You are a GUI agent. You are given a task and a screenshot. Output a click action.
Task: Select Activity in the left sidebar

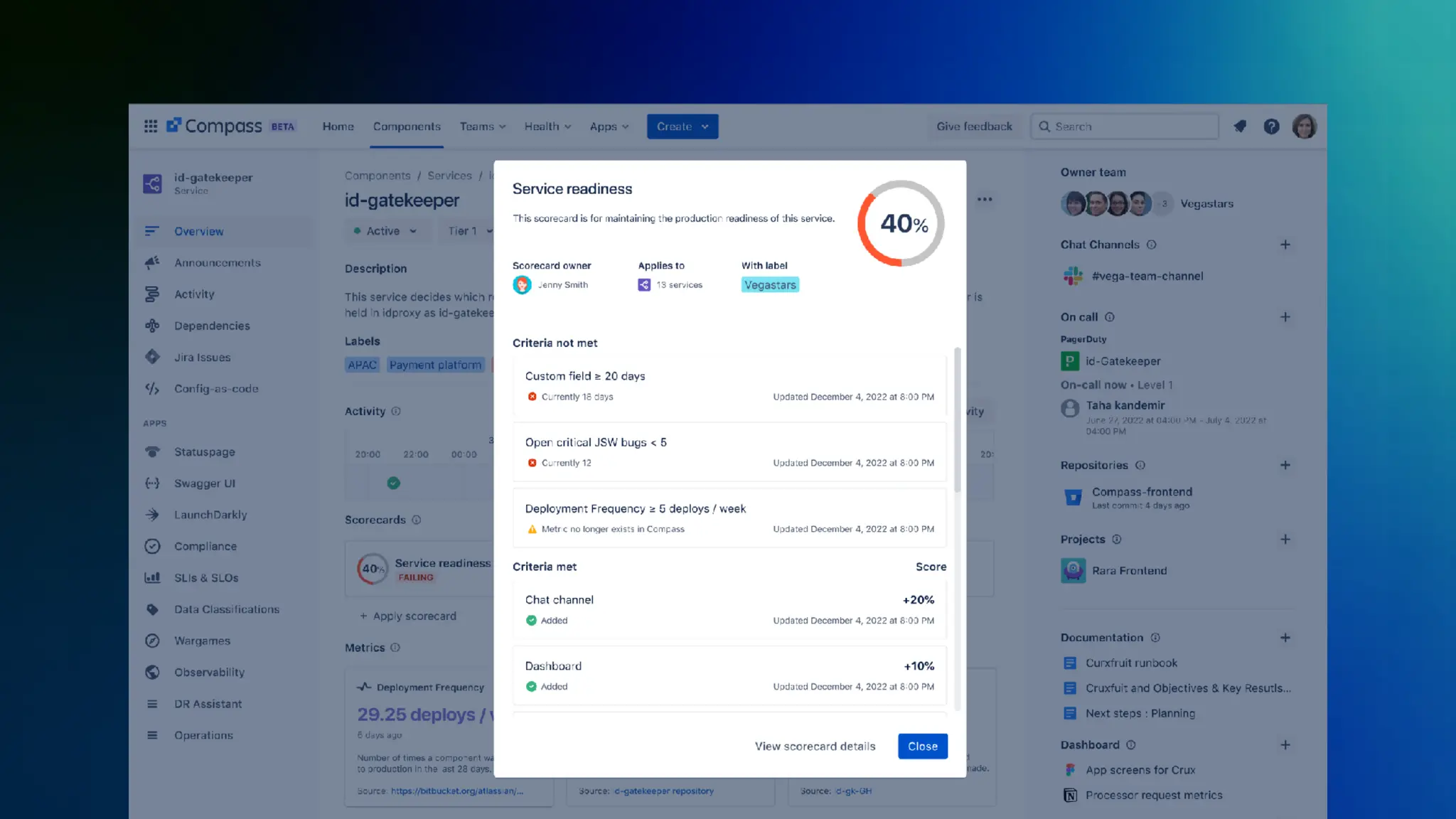pyautogui.click(x=194, y=294)
